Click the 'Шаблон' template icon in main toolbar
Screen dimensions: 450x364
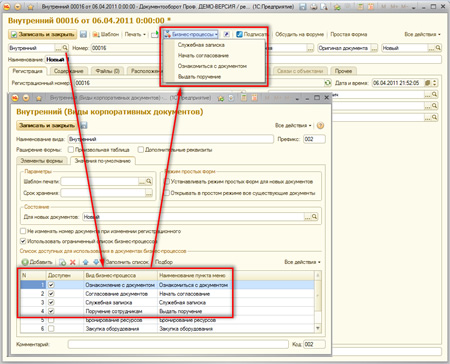click(96, 34)
